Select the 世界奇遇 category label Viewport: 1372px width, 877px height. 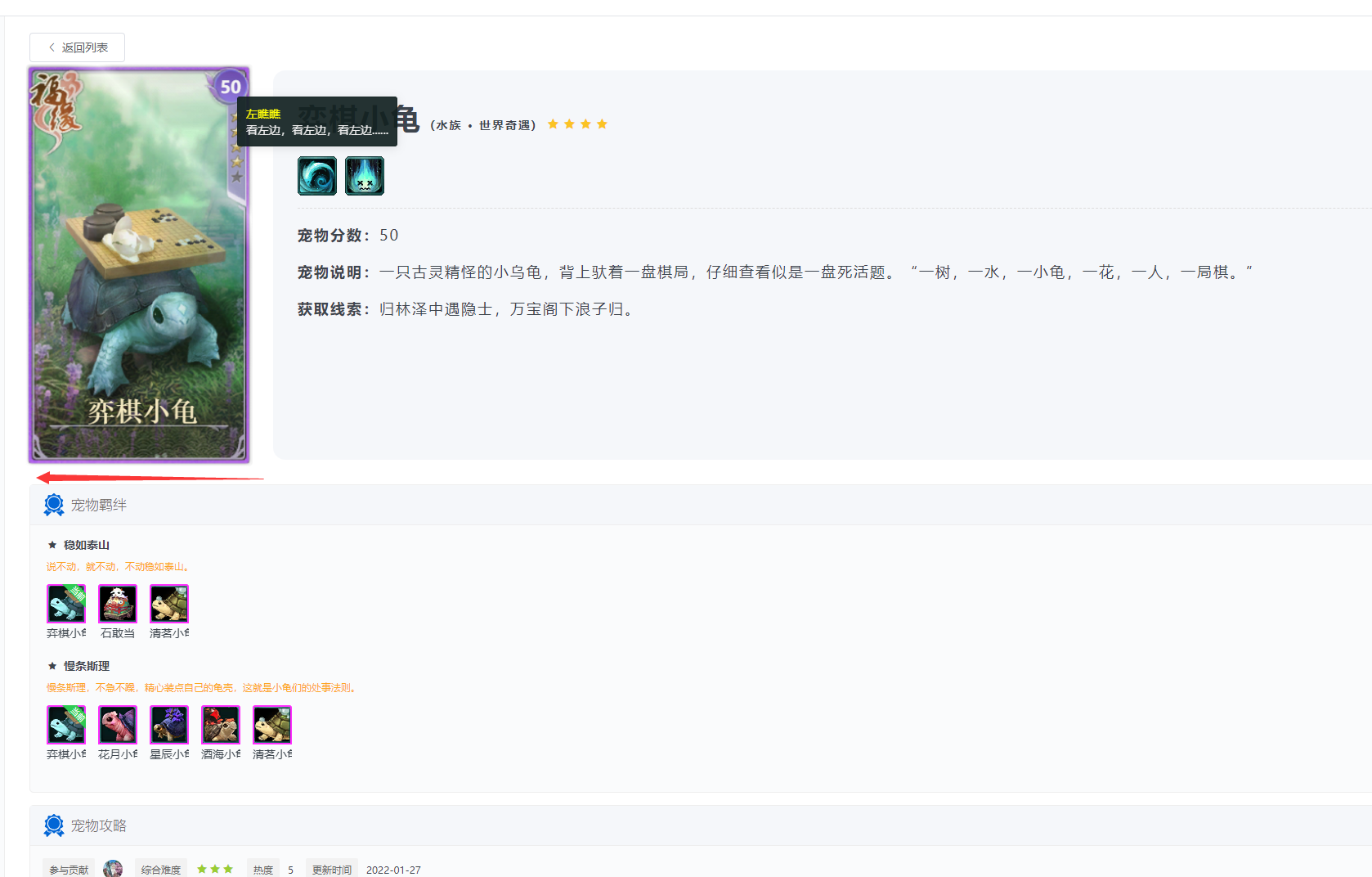tap(504, 124)
